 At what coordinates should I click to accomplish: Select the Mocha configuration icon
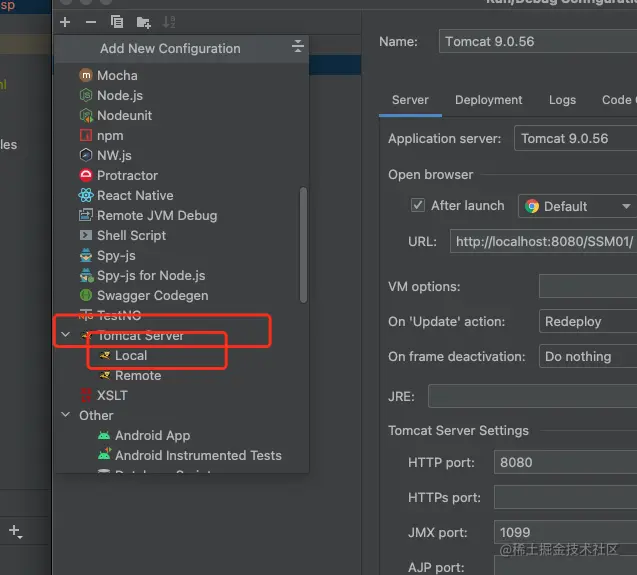tap(86, 75)
